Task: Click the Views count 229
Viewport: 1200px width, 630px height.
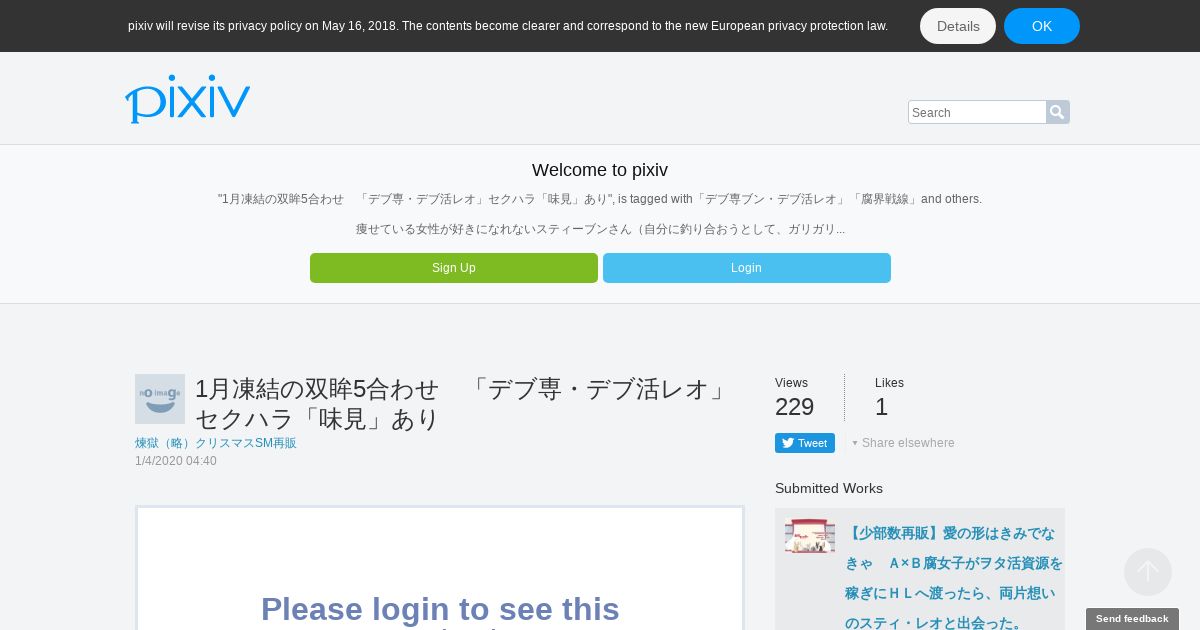Action: pyautogui.click(x=795, y=407)
